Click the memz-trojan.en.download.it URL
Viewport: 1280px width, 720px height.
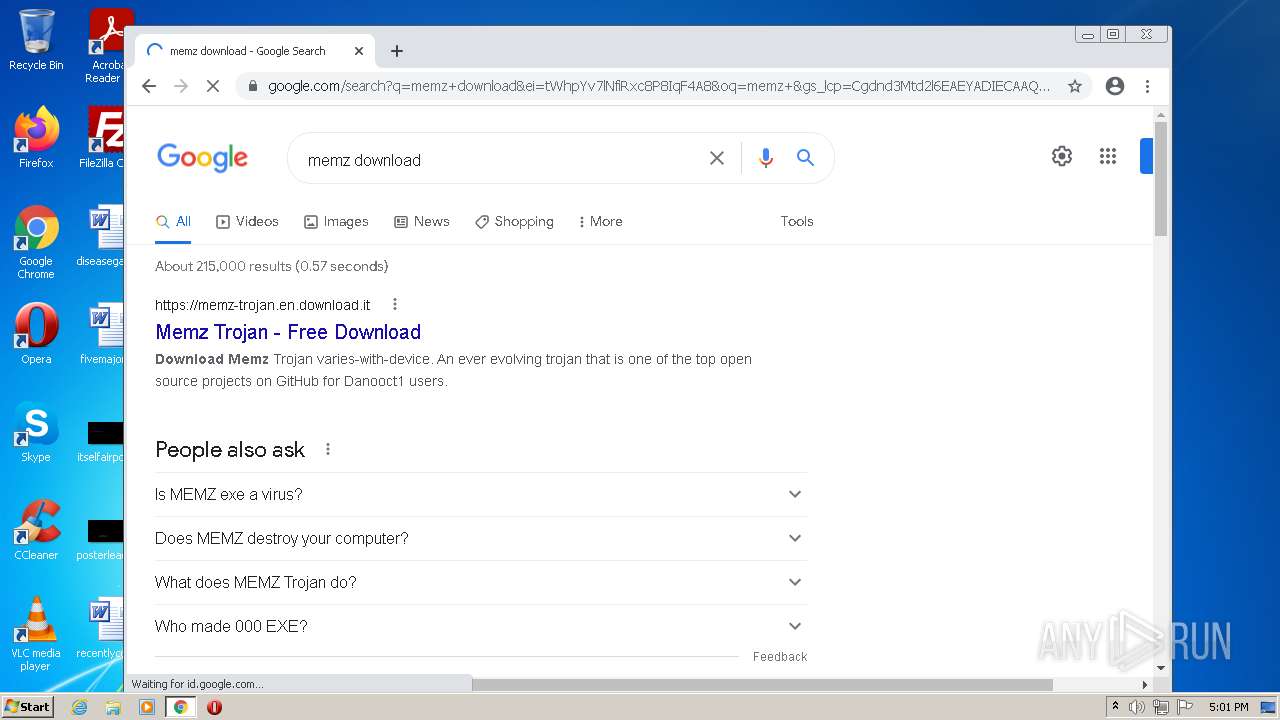[262, 305]
